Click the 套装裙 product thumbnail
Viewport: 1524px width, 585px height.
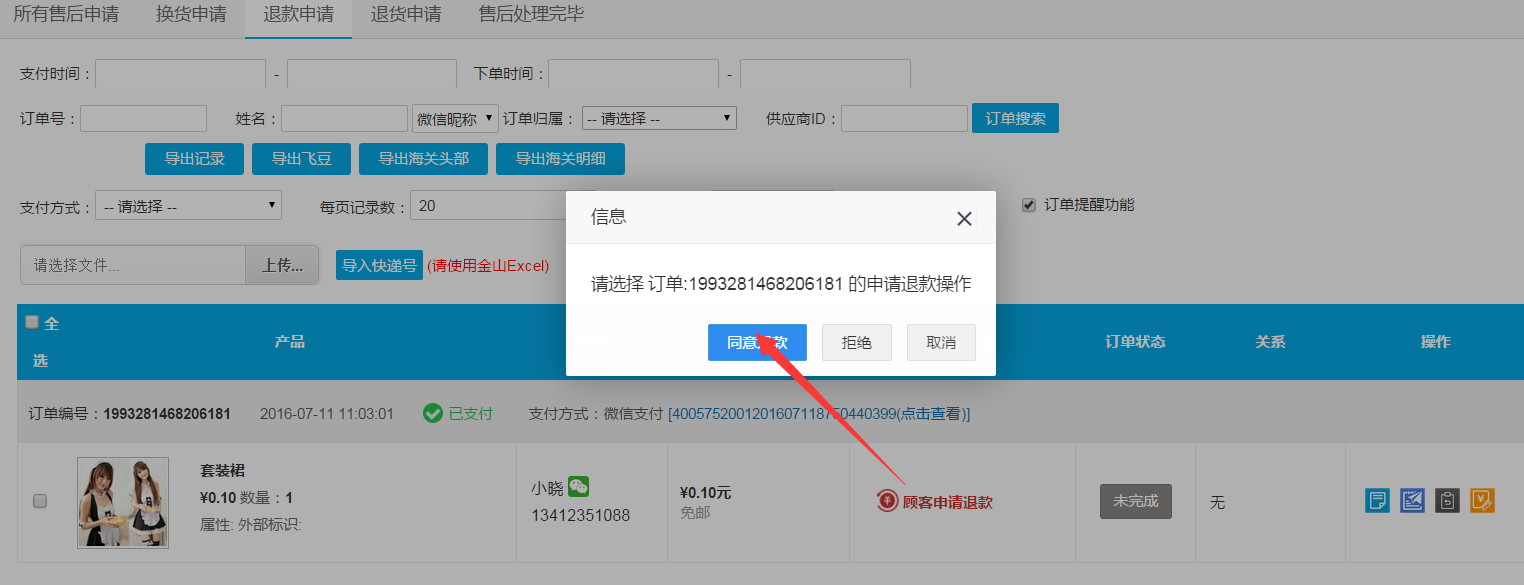123,503
